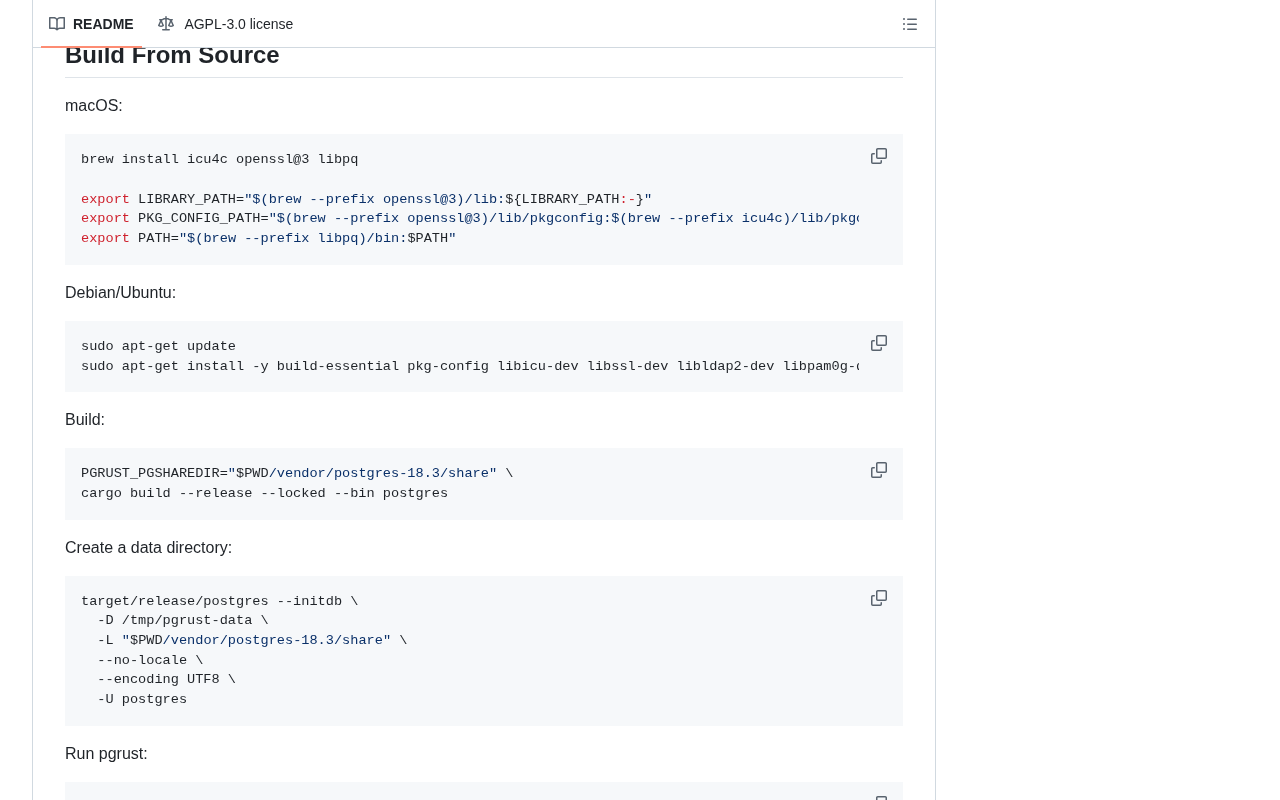Switch to the AGPL-3.0 license tab

226,24
